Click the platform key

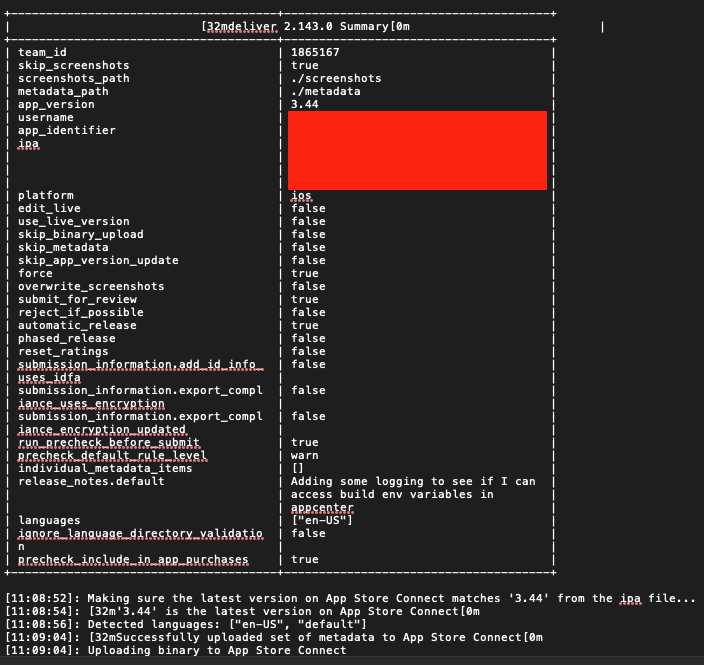click(x=46, y=196)
